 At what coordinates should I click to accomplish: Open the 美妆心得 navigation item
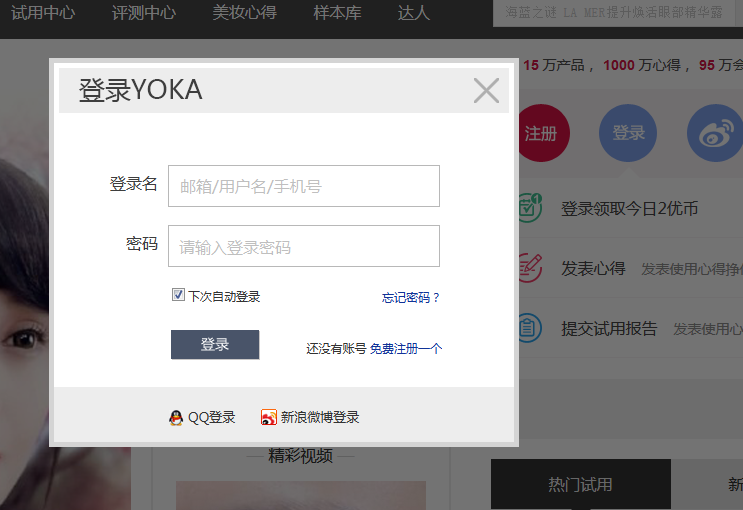[244, 13]
